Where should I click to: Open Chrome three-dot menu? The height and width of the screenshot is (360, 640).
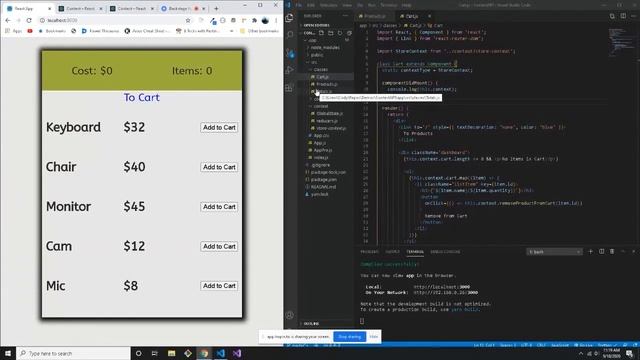pos(276,20)
